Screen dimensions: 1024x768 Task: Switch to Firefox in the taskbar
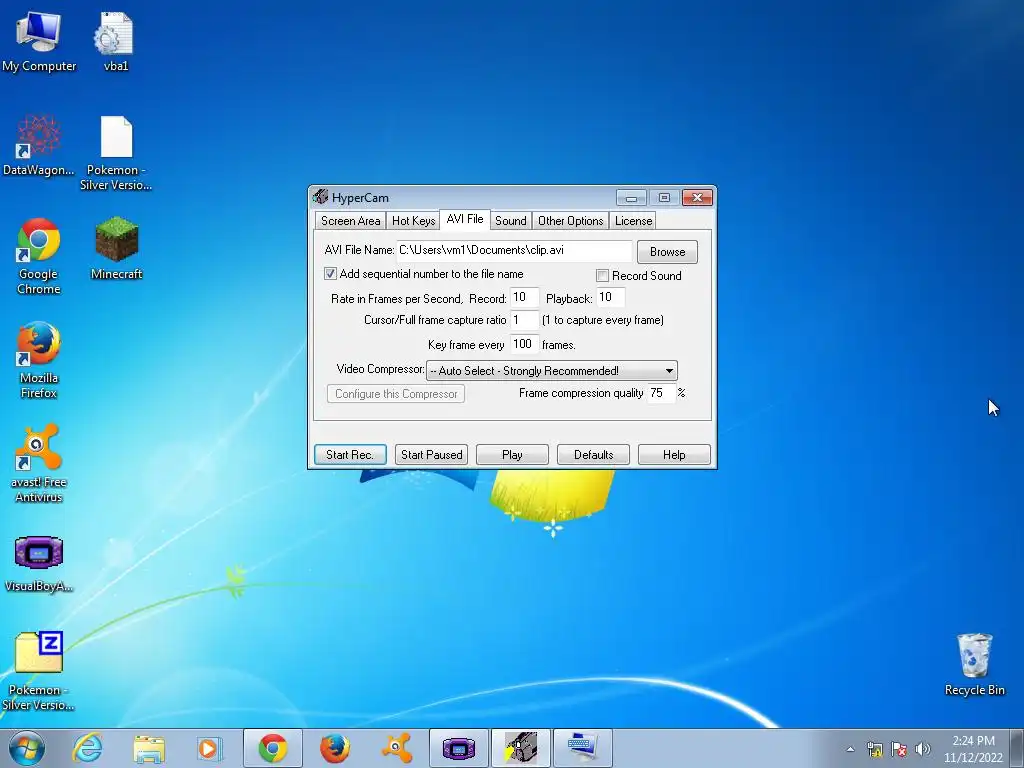pyautogui.click(x=334, y=748)
